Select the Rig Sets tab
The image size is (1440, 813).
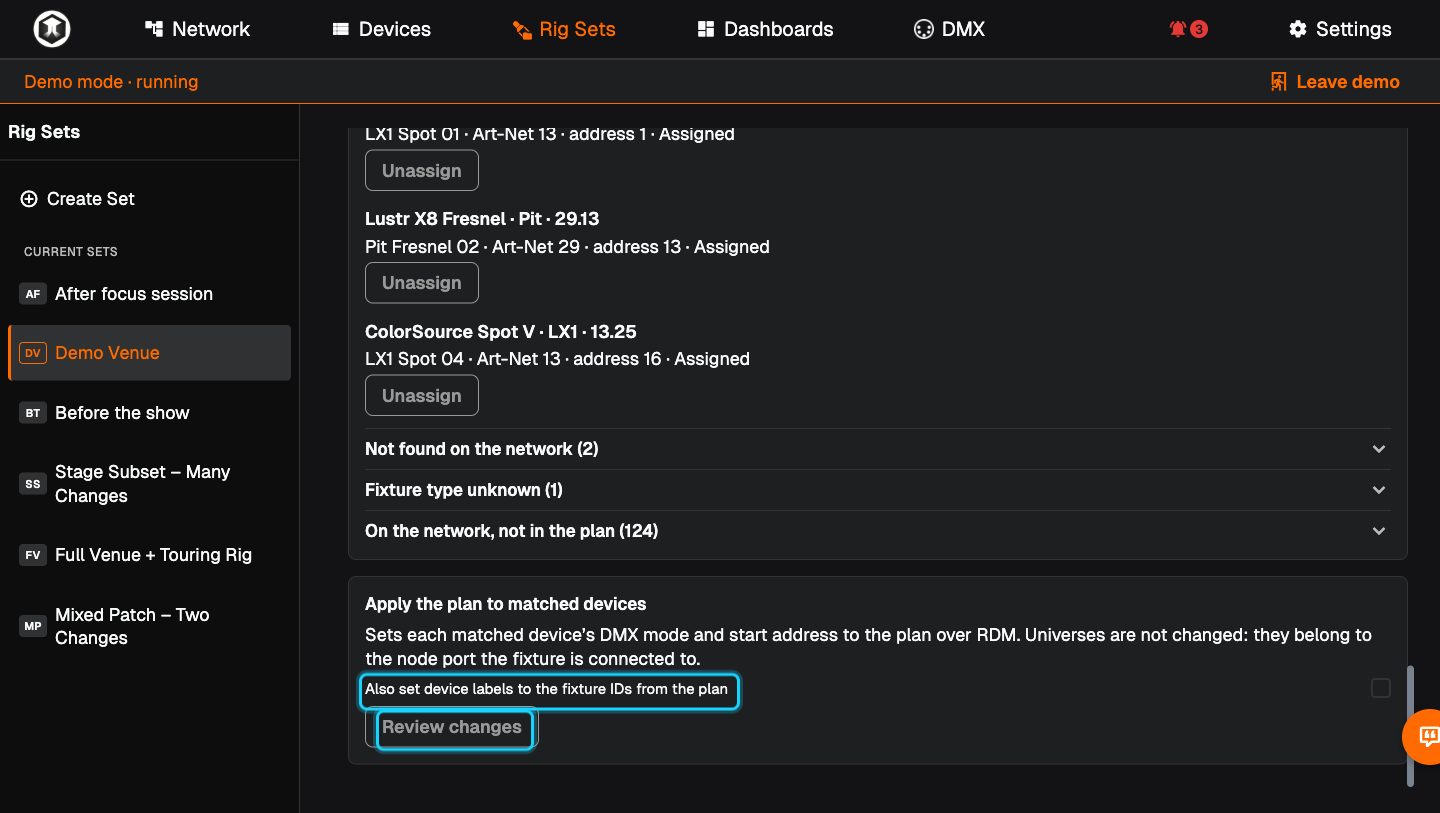(x=564, y=29)
